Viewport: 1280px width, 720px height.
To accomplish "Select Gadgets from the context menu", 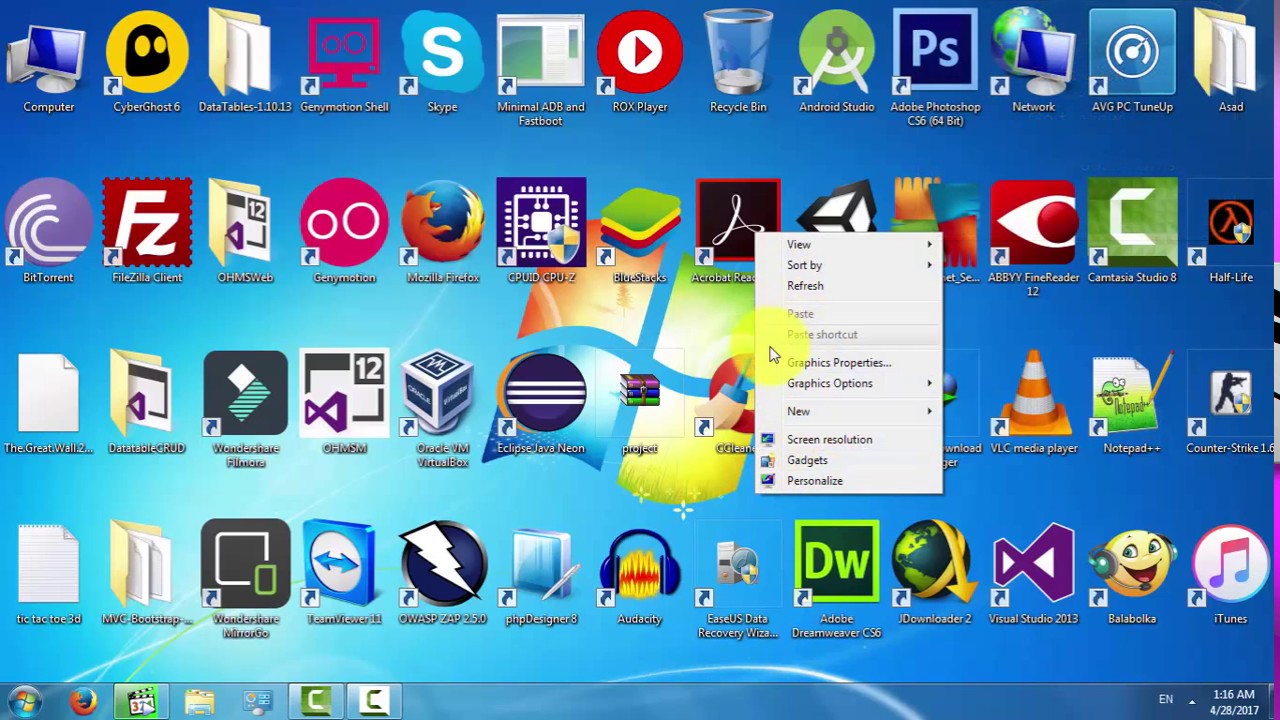I will pyautogui.click(x=807, y=460).
